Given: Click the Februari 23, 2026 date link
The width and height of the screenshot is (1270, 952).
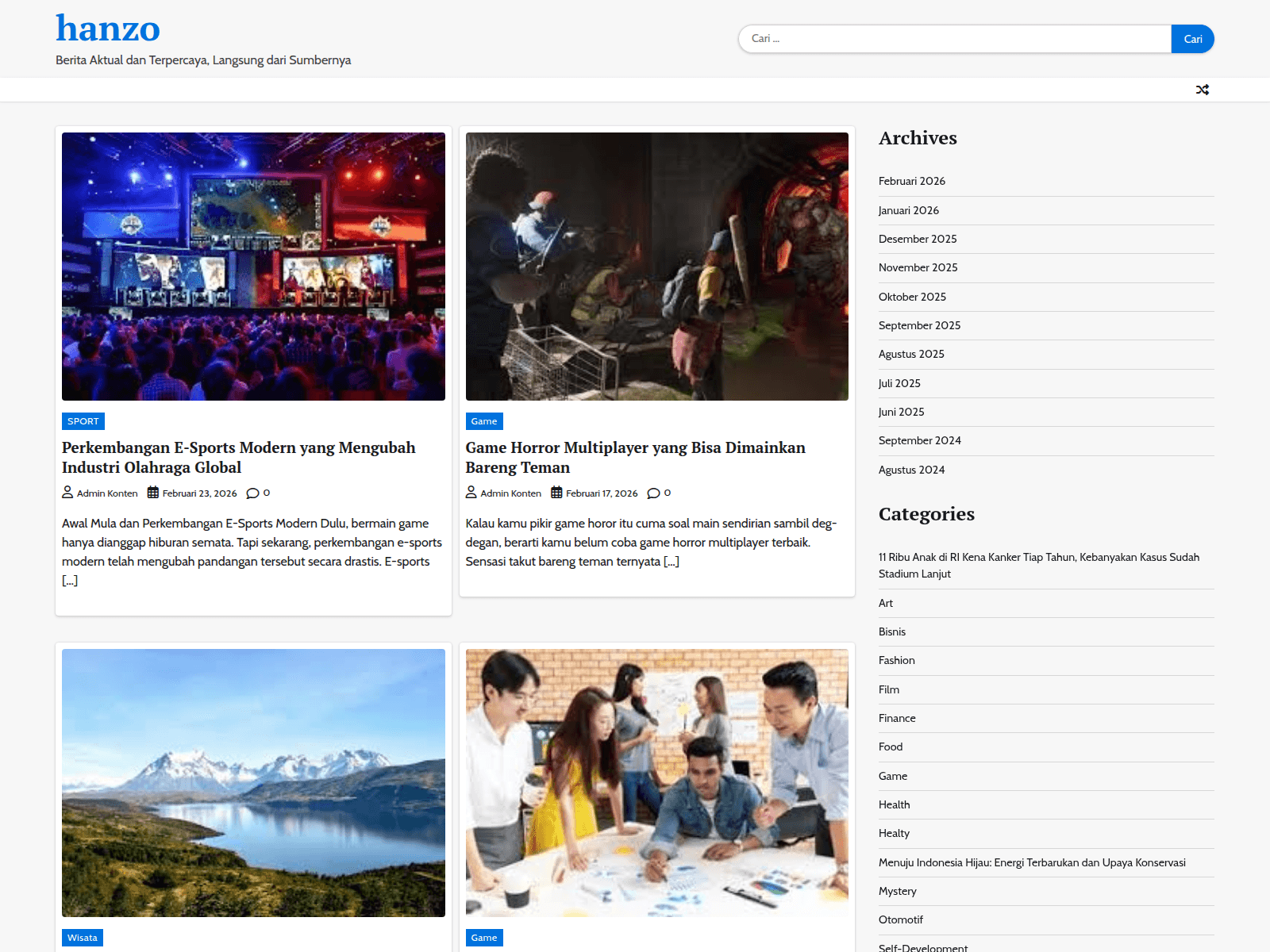Looking at the screenshot, I should coord(200,493).
